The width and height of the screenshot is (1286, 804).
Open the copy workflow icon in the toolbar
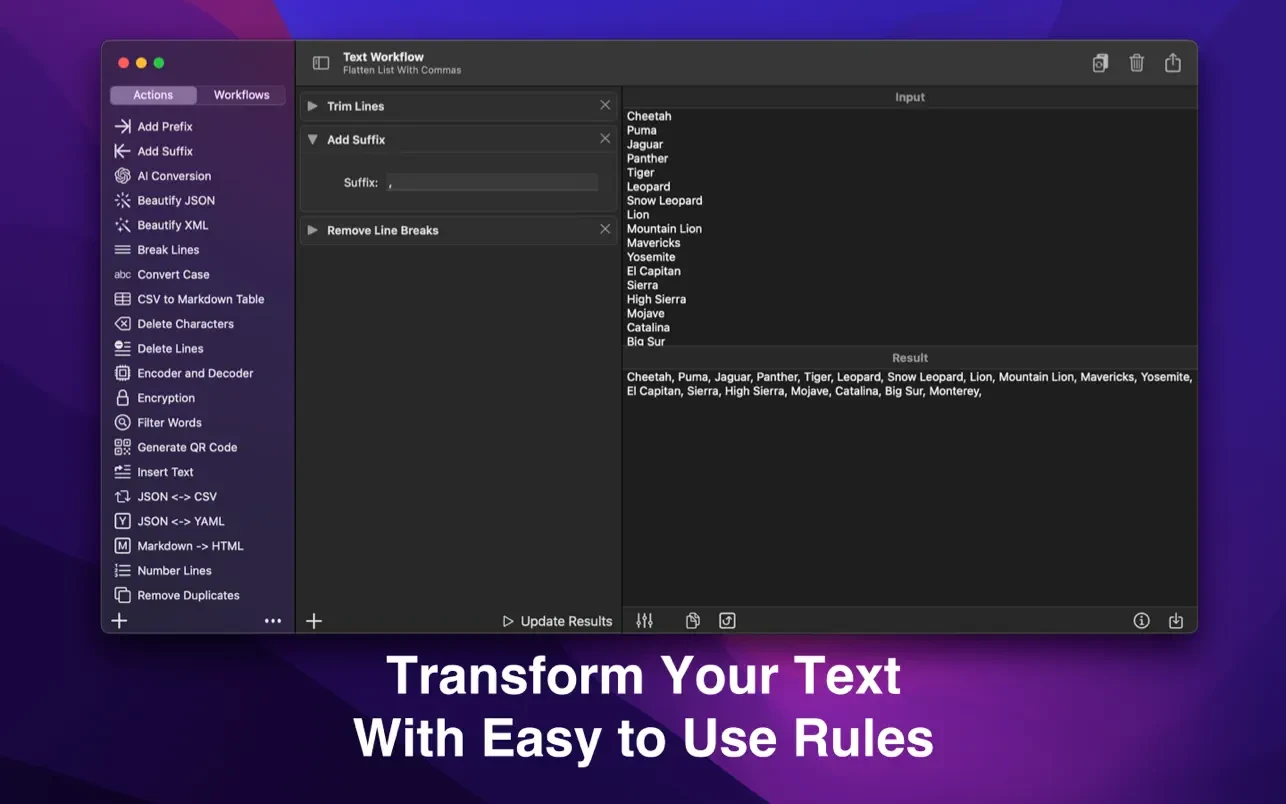click(1100, 62)
